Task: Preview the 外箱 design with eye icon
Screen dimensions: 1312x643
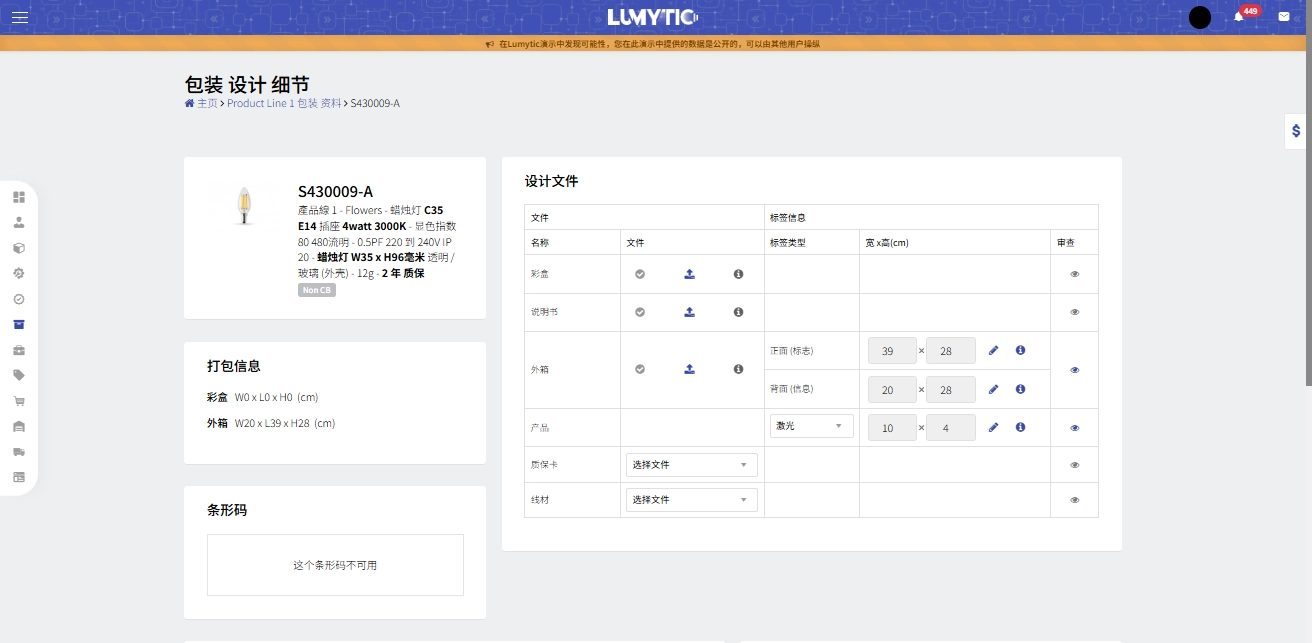Action: pos(1075,370)
